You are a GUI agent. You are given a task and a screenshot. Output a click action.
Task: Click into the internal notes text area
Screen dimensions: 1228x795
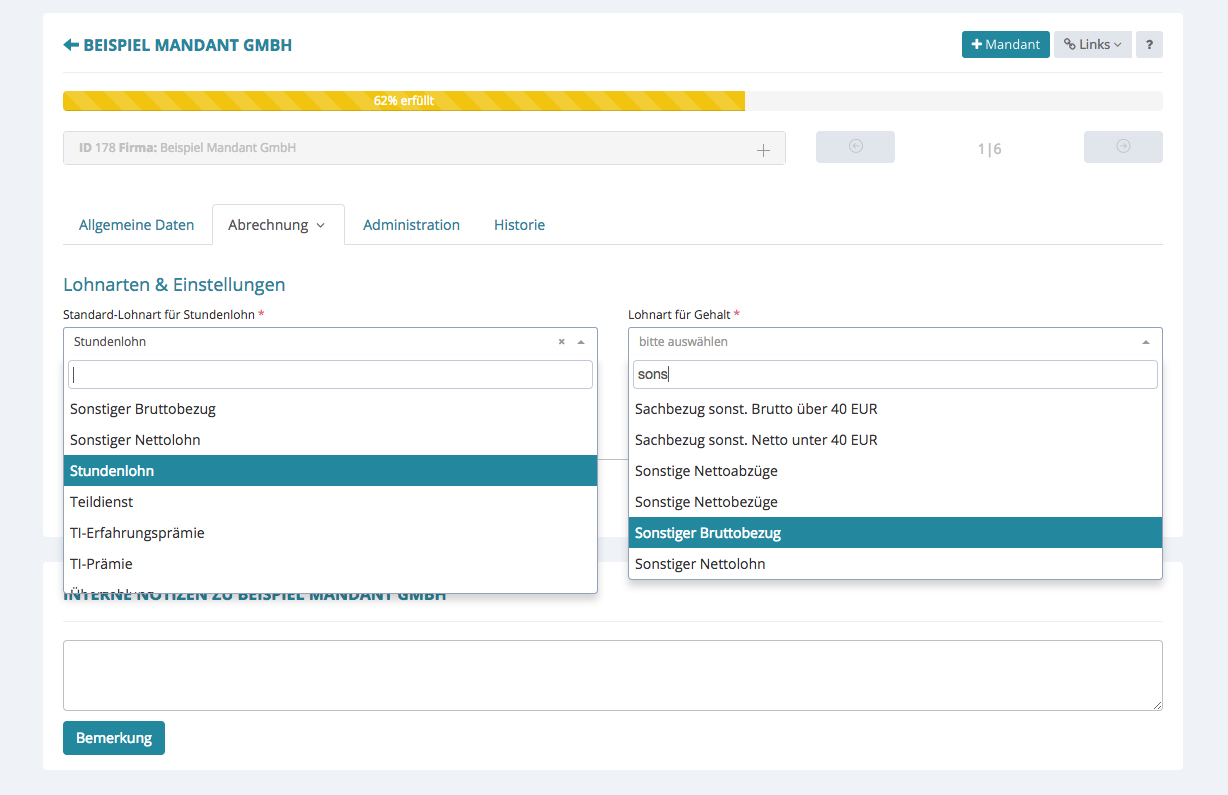pos(612,675)
